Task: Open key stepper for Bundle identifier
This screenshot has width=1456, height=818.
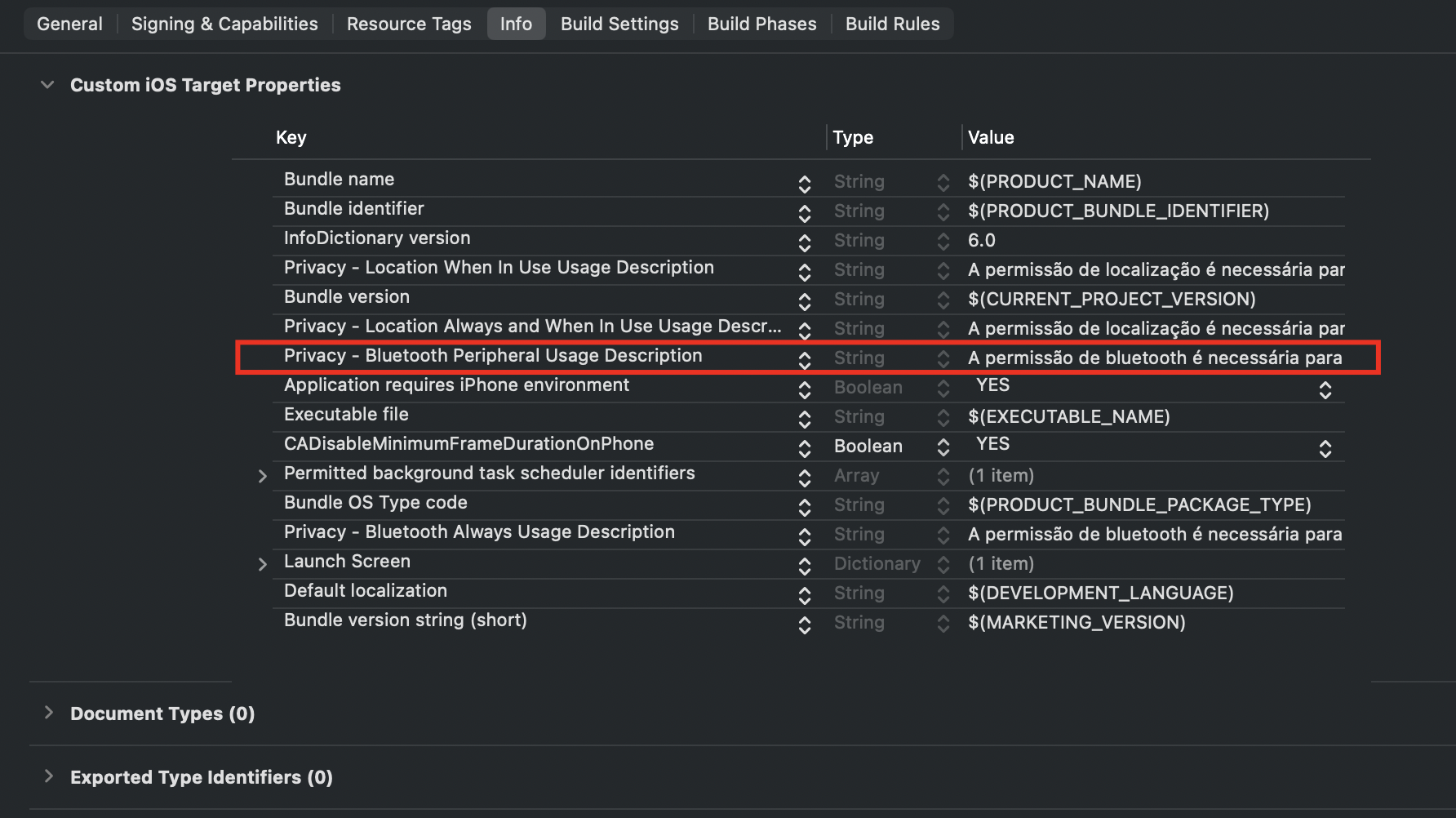Action: tap(805, 213)
